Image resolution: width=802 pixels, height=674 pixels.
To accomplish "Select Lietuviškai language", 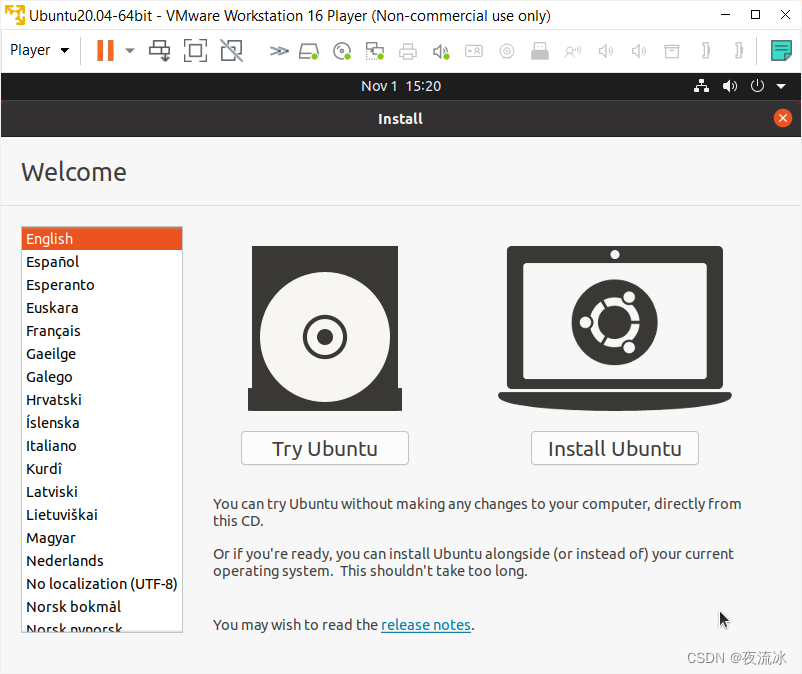I will tap(102, 515).
